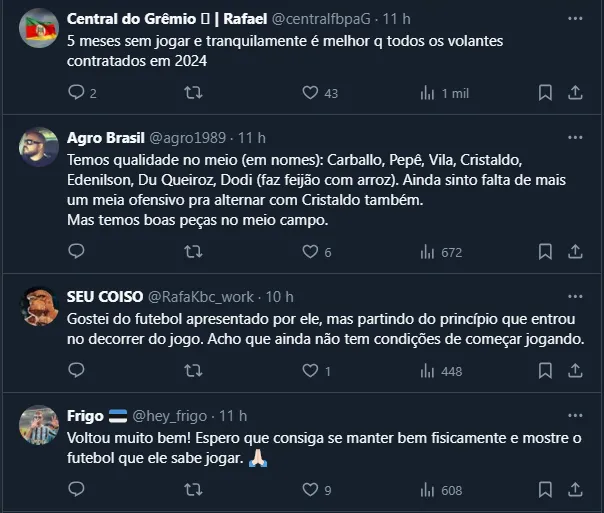Screen dimensions: 604x513
Task: View analytics of Frigo's tweet with 608 views
Action: (428, 490)
